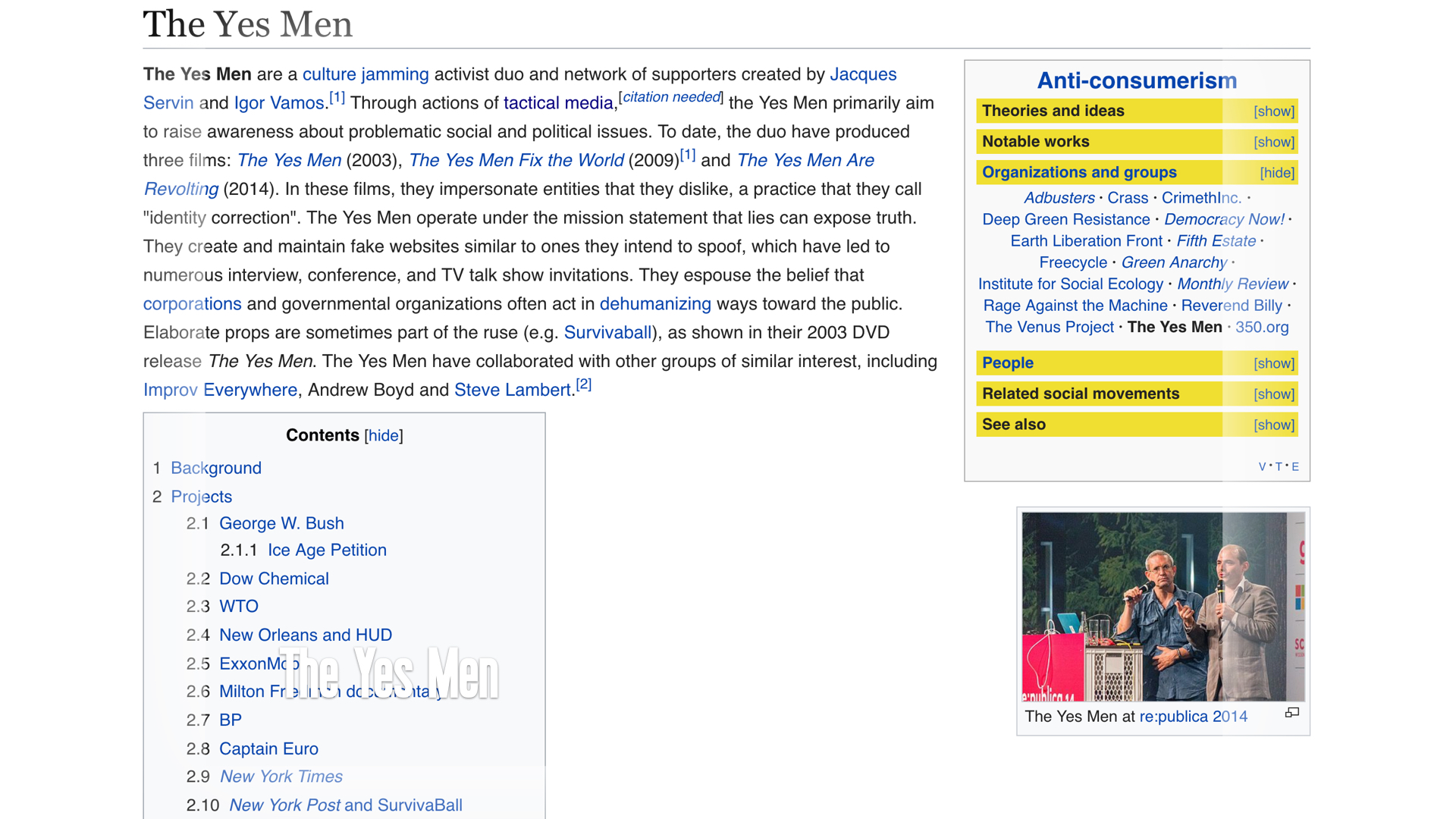The width and height of the screenshot is (1456, 819).
Task: Open the Yes Men re:publica photo thumbnail
Action: [x=1163, y=607]
